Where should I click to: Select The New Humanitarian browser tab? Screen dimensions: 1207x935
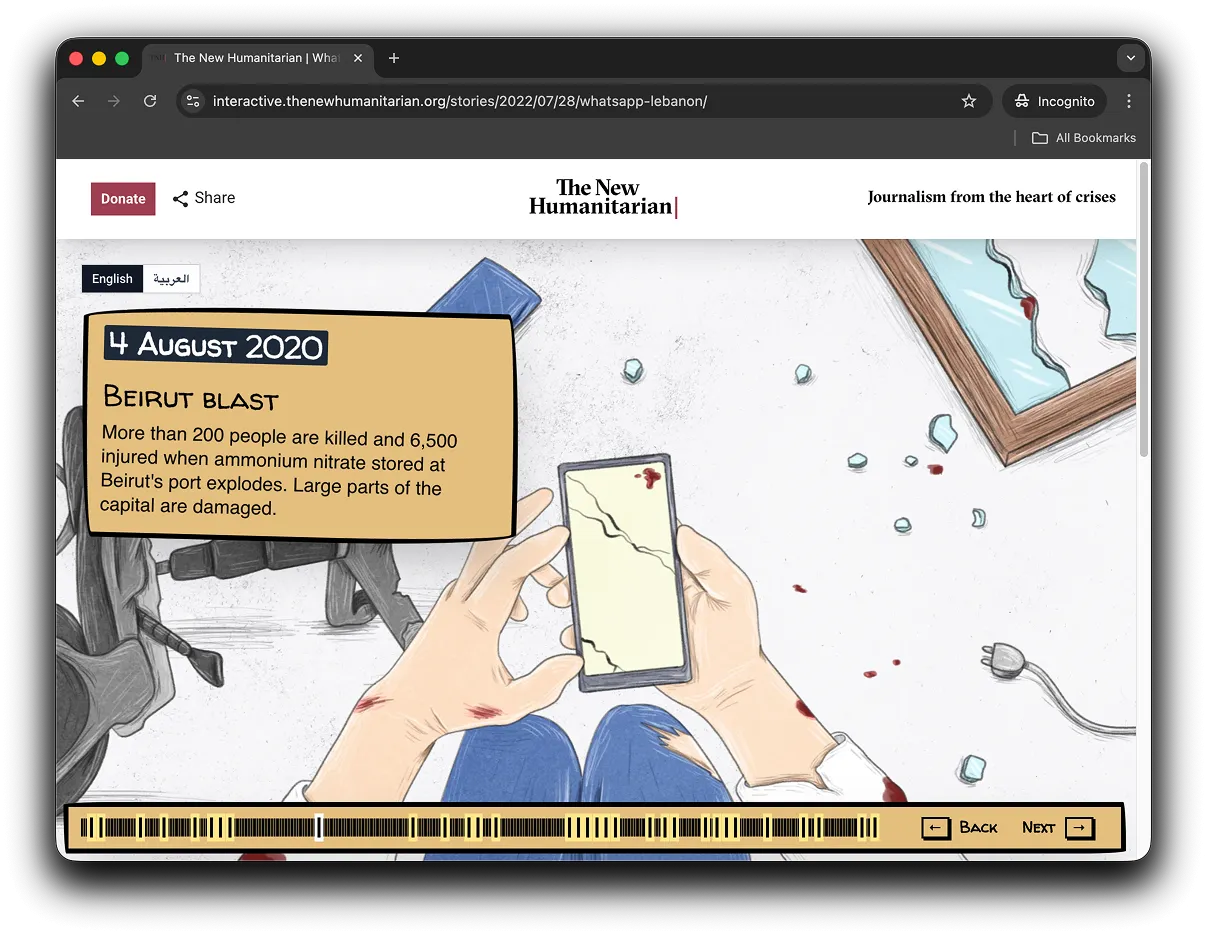[x=250, y=58]
